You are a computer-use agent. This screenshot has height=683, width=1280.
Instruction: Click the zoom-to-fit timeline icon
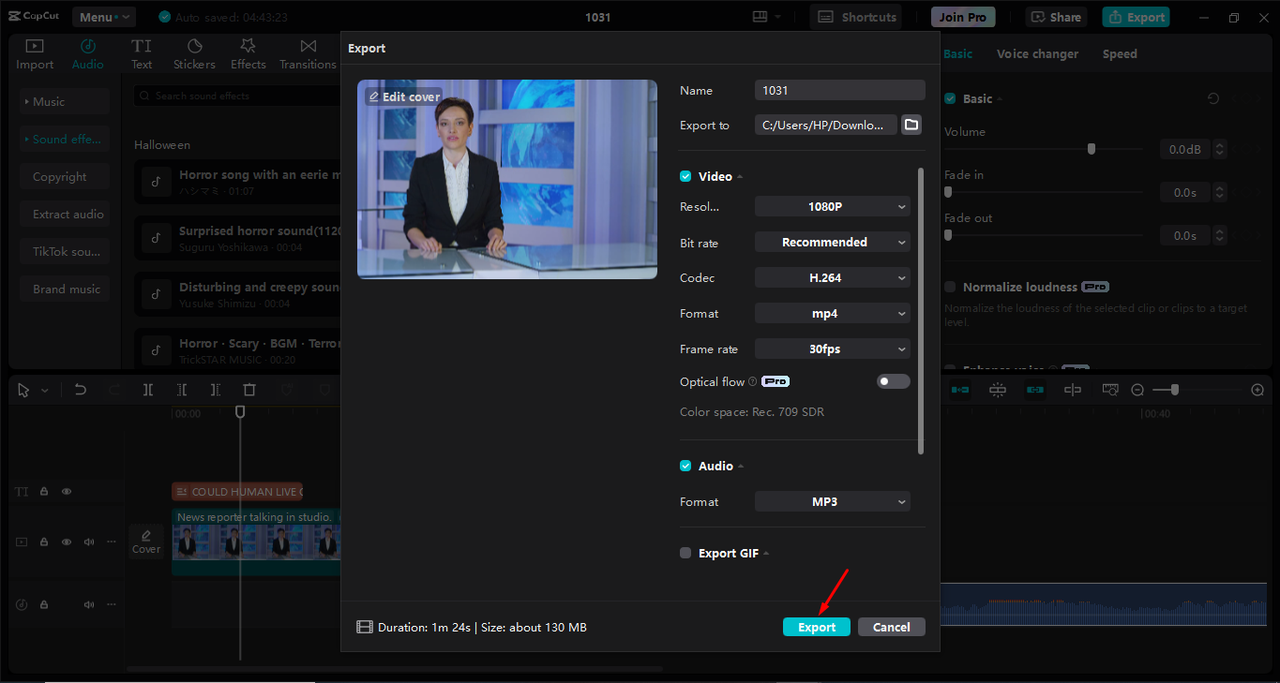tap(1110, 390)
